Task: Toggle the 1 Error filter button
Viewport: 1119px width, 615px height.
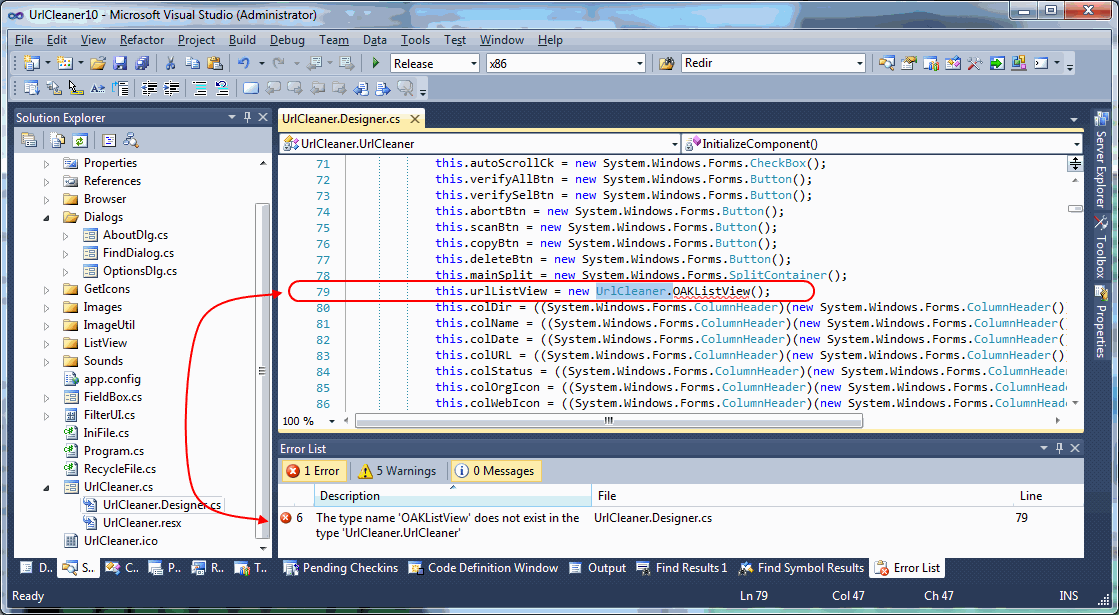Action: 313,471
